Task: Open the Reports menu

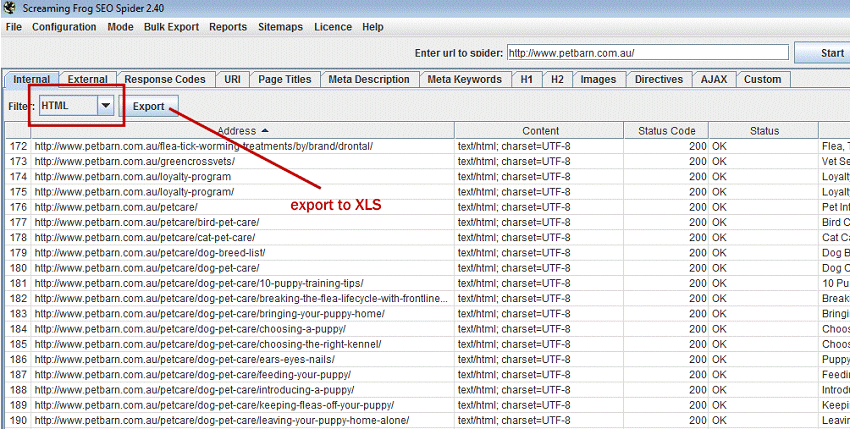Action: [228, 27]
